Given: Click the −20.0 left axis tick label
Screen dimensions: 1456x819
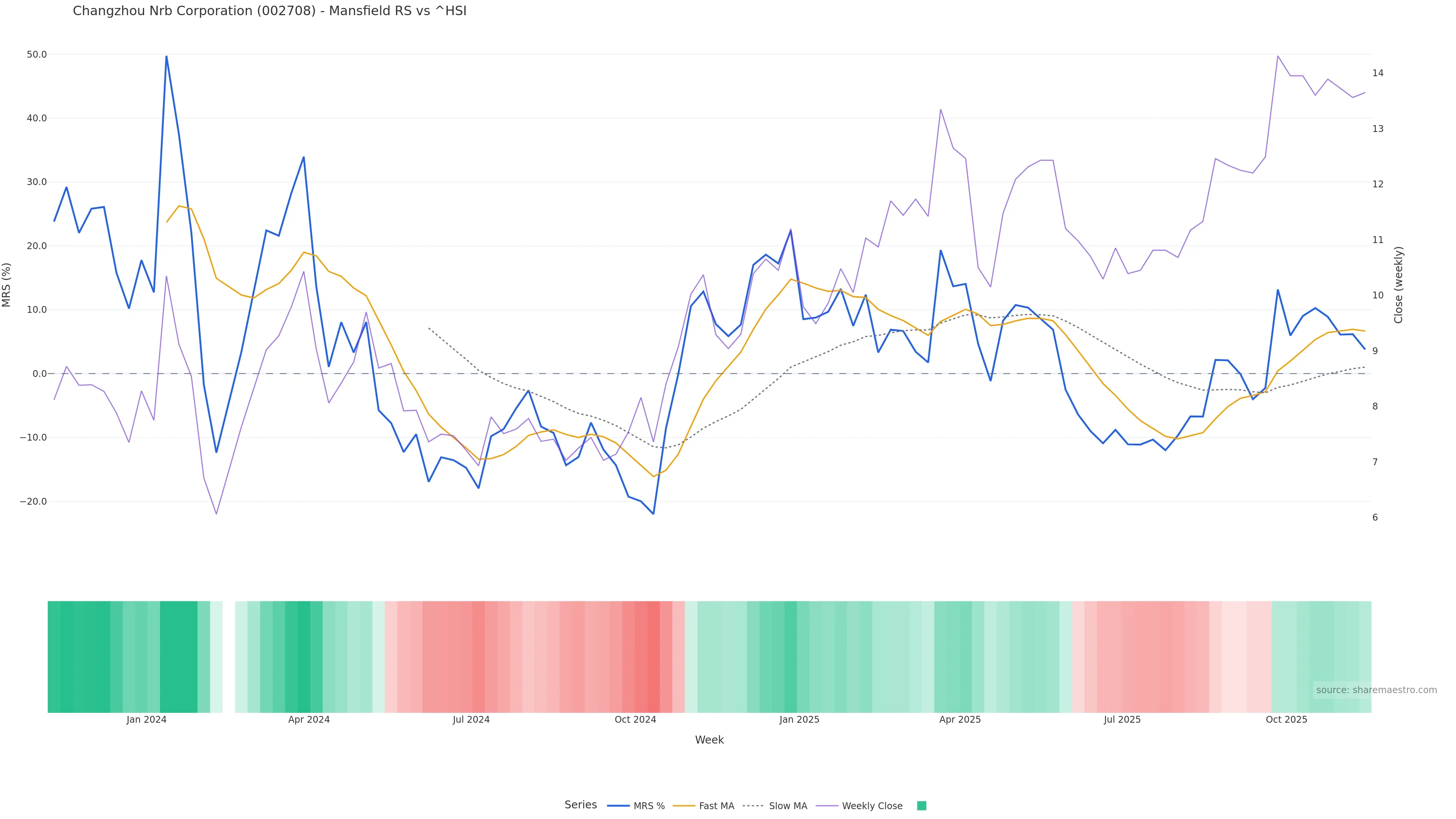Looking at the screenshot, I should (x=33, y=501).
